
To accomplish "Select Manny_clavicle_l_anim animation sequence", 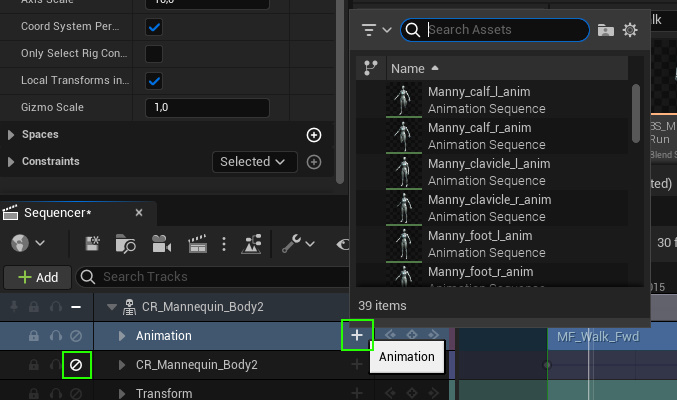I will pyautogui.click(x=492, y=172).
